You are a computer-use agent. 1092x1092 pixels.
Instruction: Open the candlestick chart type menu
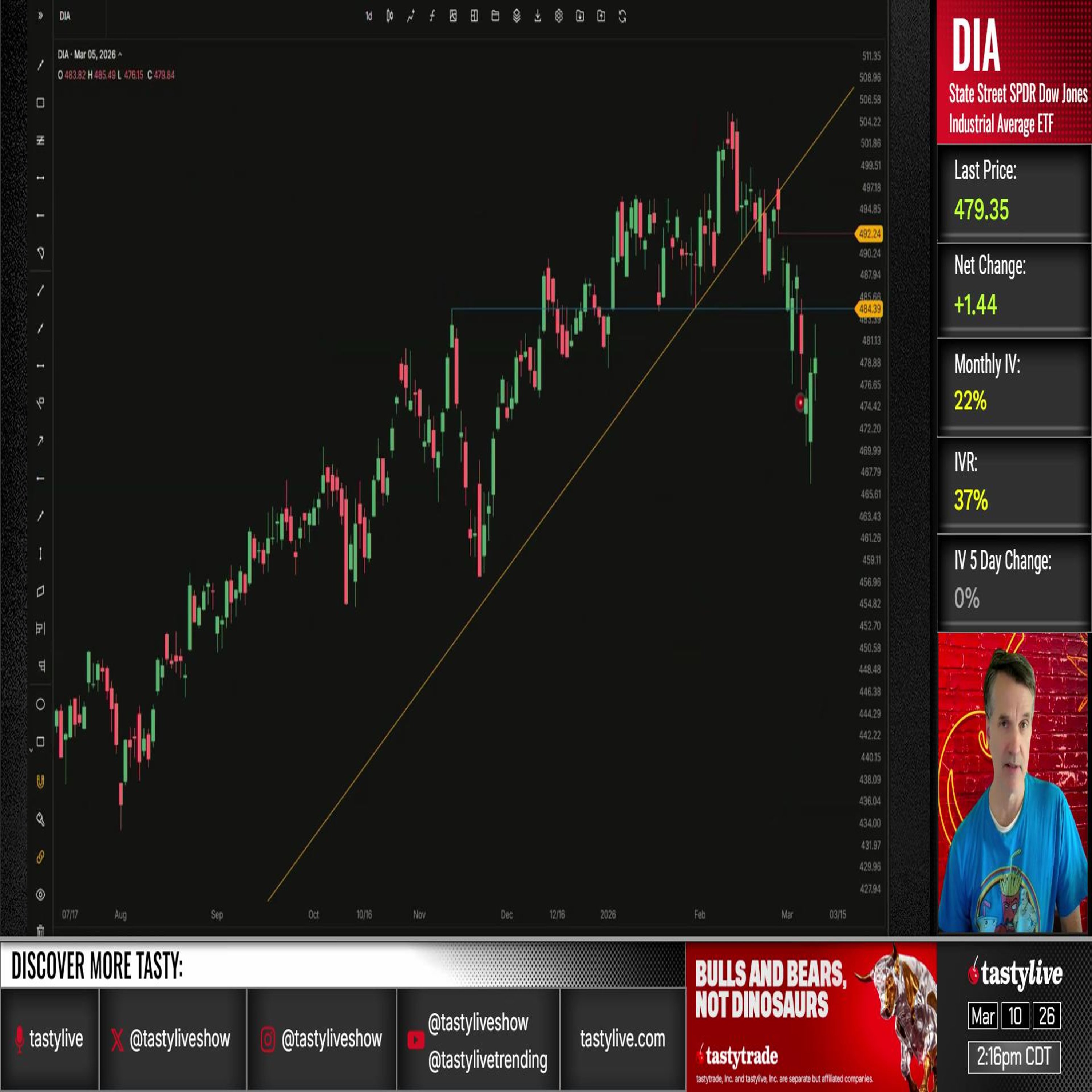click(389, 16)
